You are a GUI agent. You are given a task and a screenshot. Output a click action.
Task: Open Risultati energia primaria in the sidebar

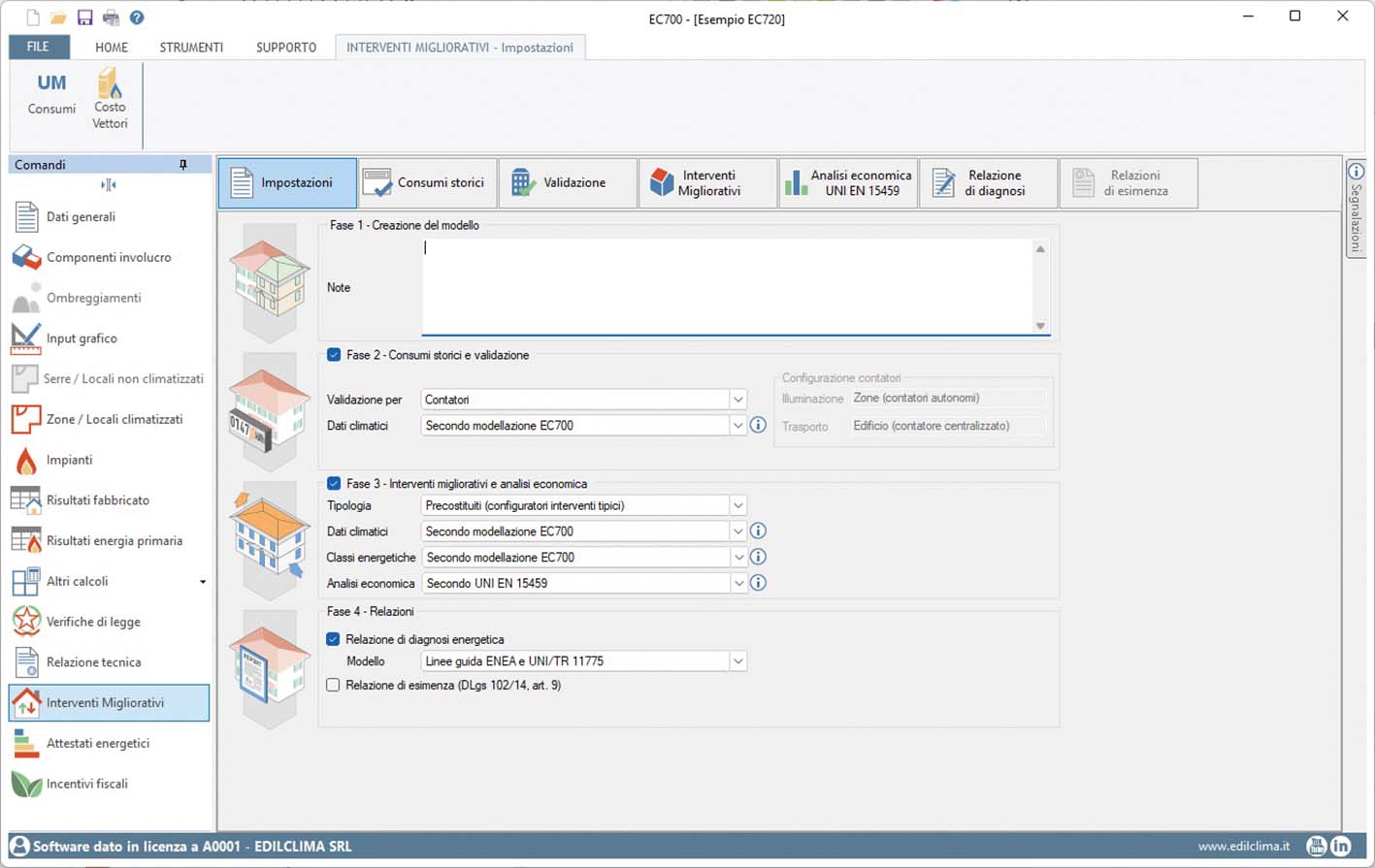pos(109,541)
